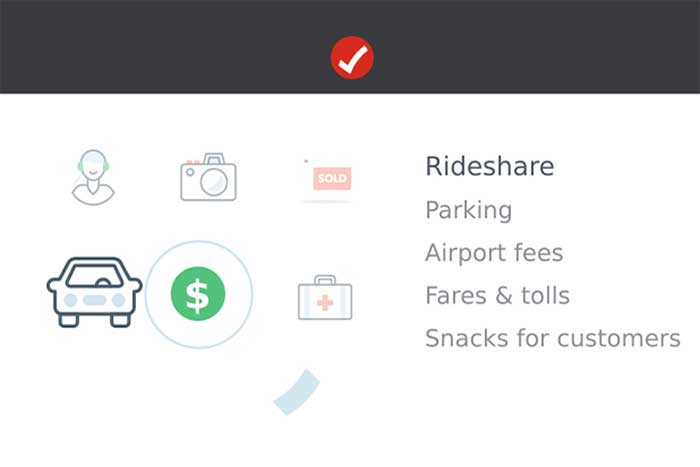Screen dimensions: 700x467
Task: Choose the Airport fees item
Action: pos(494,253)
